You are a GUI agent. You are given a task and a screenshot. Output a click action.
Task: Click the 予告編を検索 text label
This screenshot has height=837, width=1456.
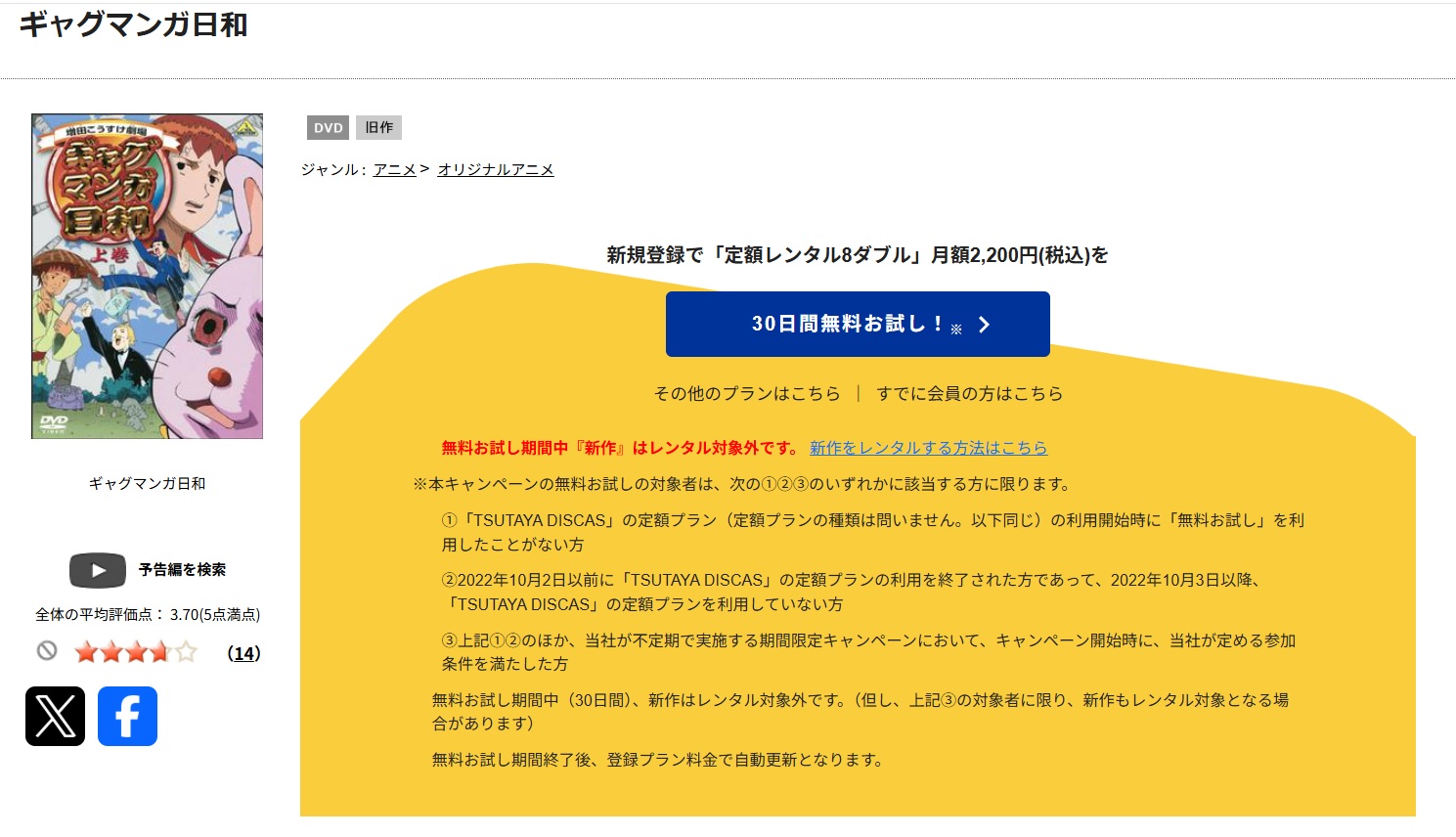(x=182, y=570)
